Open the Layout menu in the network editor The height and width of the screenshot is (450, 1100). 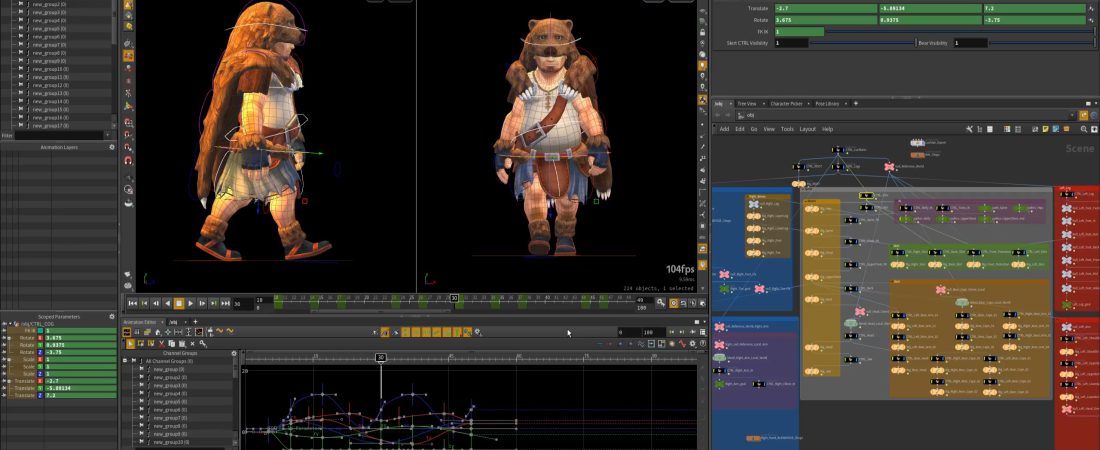[x=807, y=129]
